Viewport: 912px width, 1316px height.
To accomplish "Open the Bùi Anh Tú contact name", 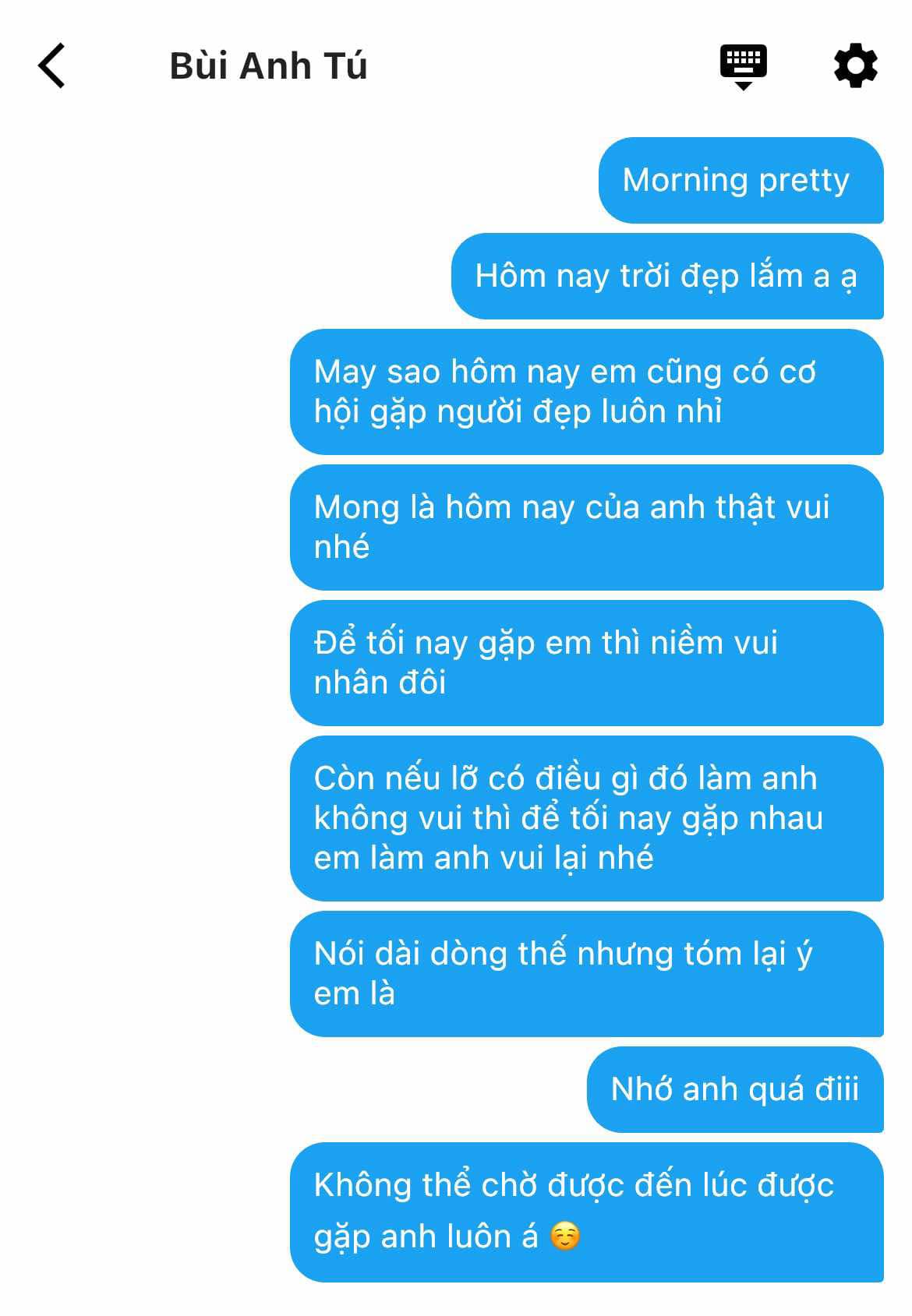I will [268, 66].
